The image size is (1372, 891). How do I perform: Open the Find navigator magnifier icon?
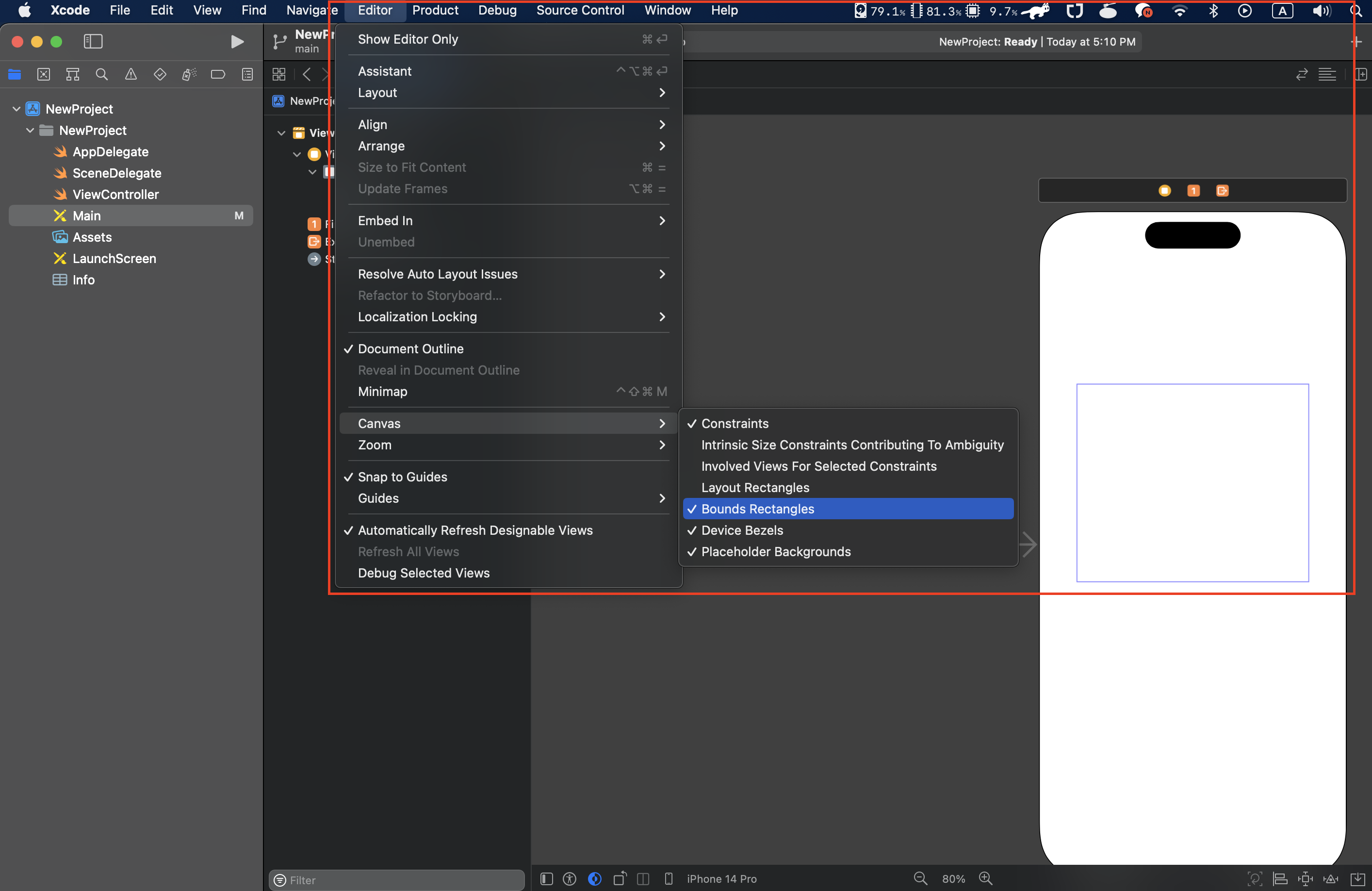tap(102, 74)
